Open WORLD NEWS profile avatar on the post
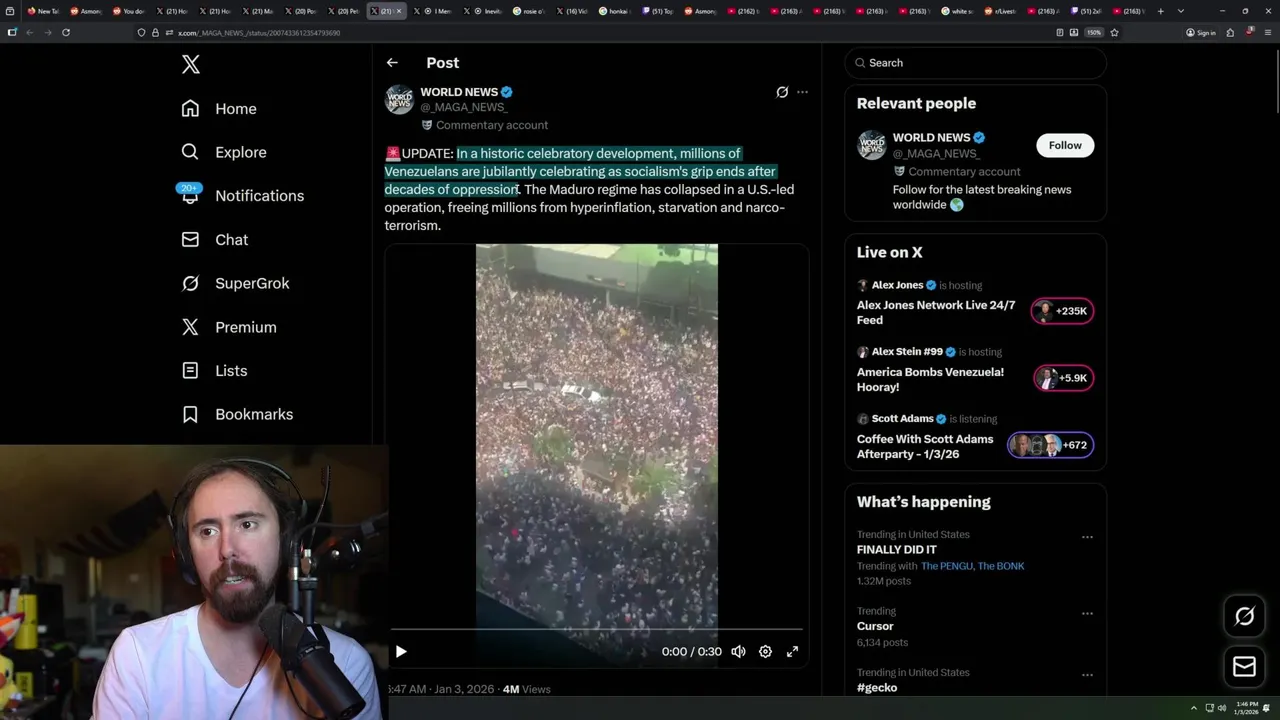Viewport: 1280px width, 720px height. pyautogui.click(x=400, y=100)
